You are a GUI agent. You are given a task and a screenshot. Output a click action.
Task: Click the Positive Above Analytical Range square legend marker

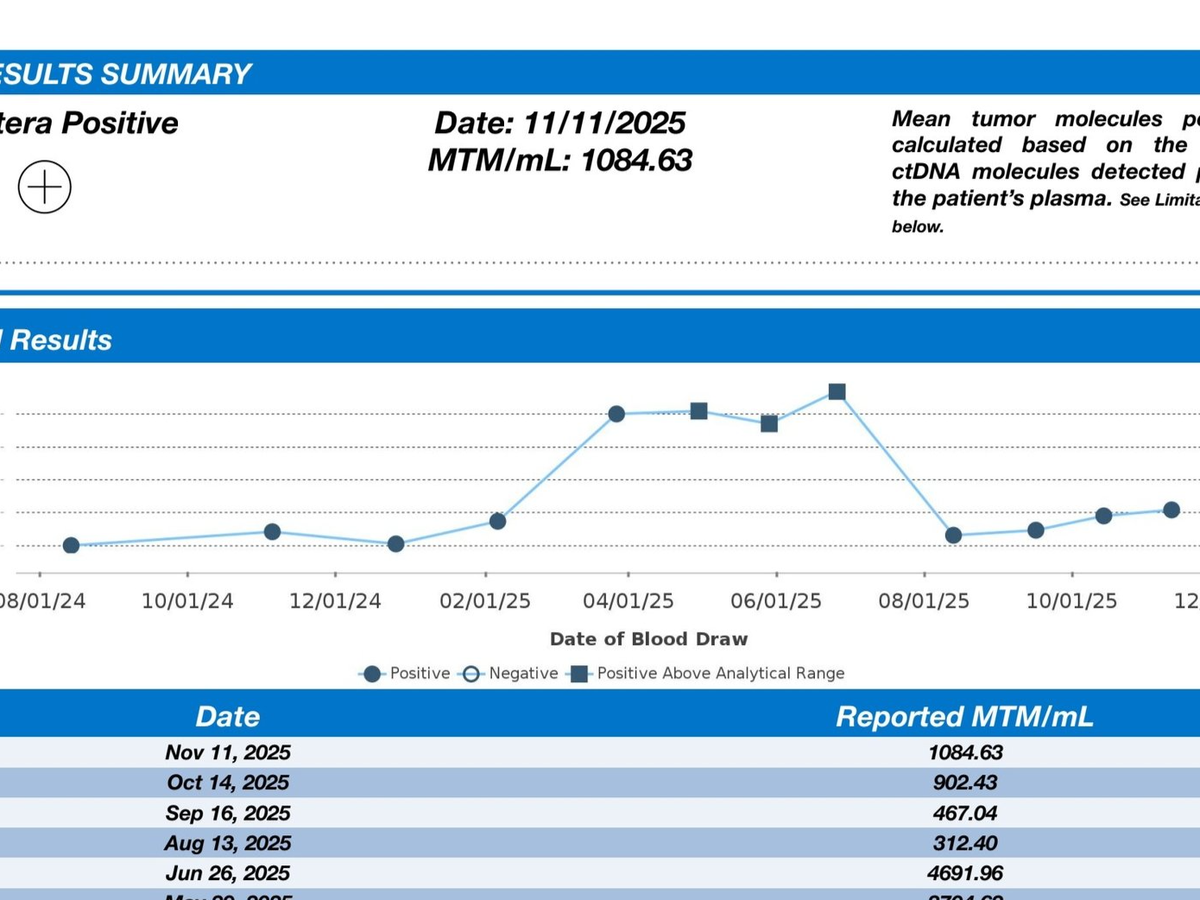pos(580,673)
